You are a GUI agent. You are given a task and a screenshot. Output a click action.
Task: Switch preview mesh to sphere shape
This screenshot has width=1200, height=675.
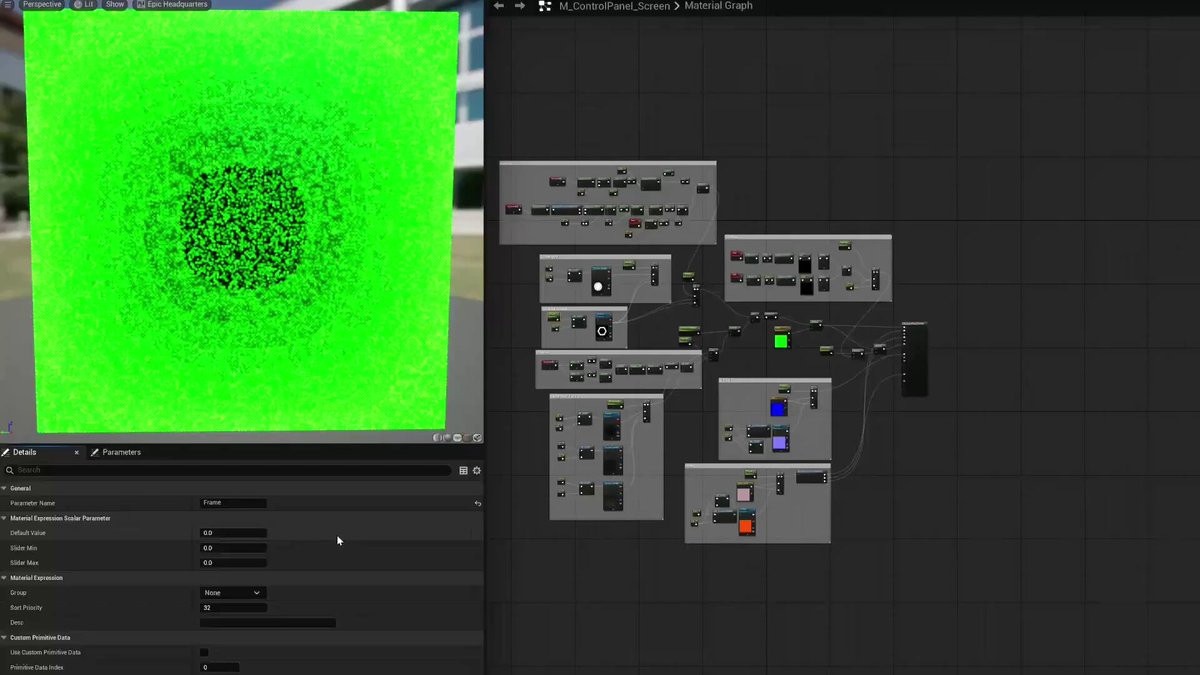point(447,437)
